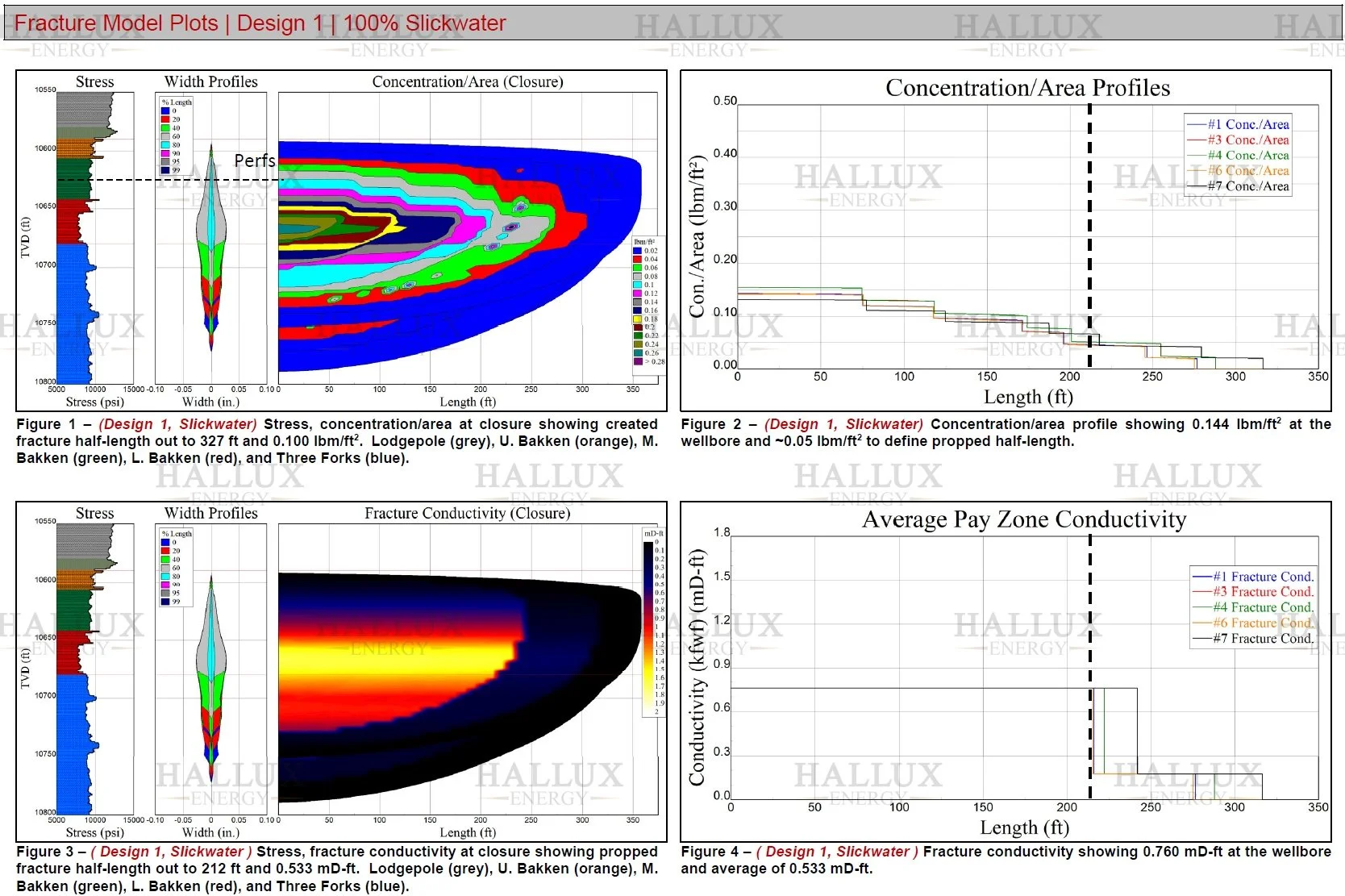Select the yellow 0.18 lbm/ft² legend entry
The image size is (1345, 896).
[x=638, y=319]
